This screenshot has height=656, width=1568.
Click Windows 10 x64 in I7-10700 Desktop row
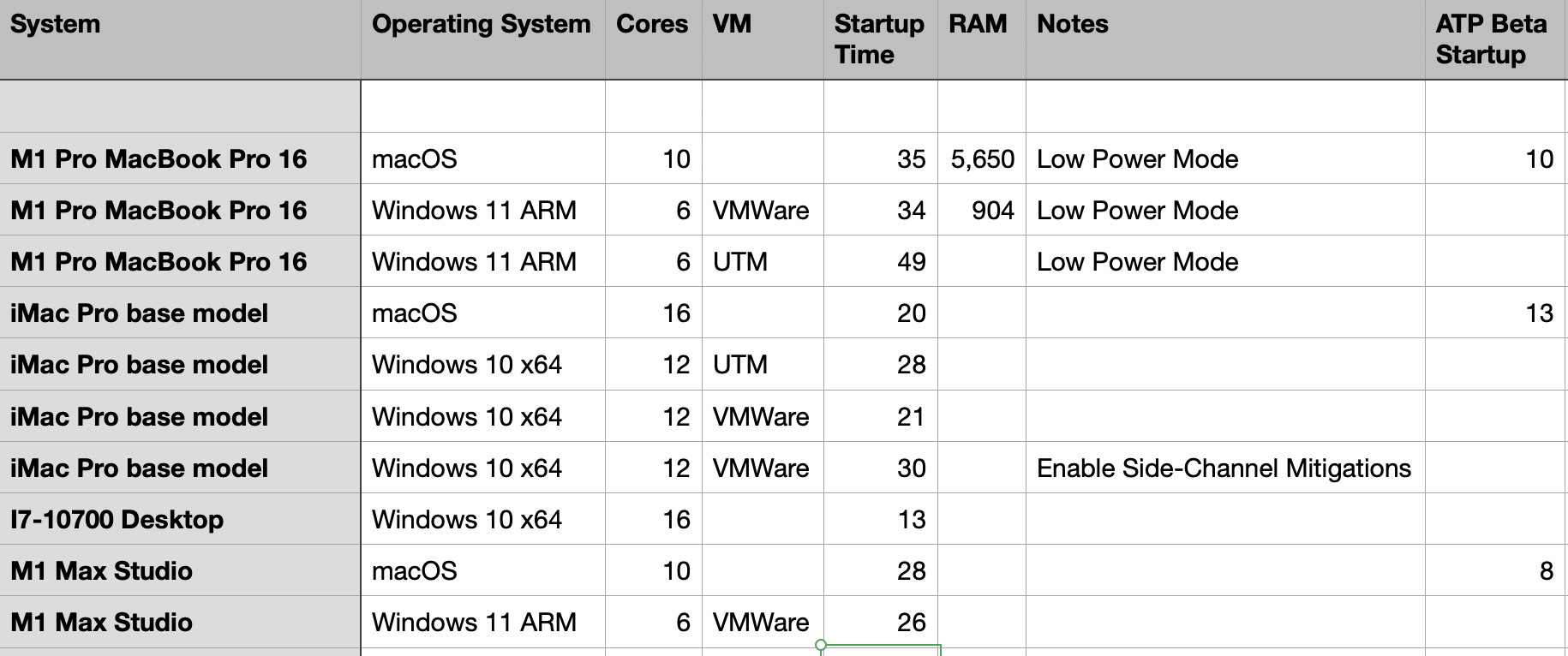[483, 519]
